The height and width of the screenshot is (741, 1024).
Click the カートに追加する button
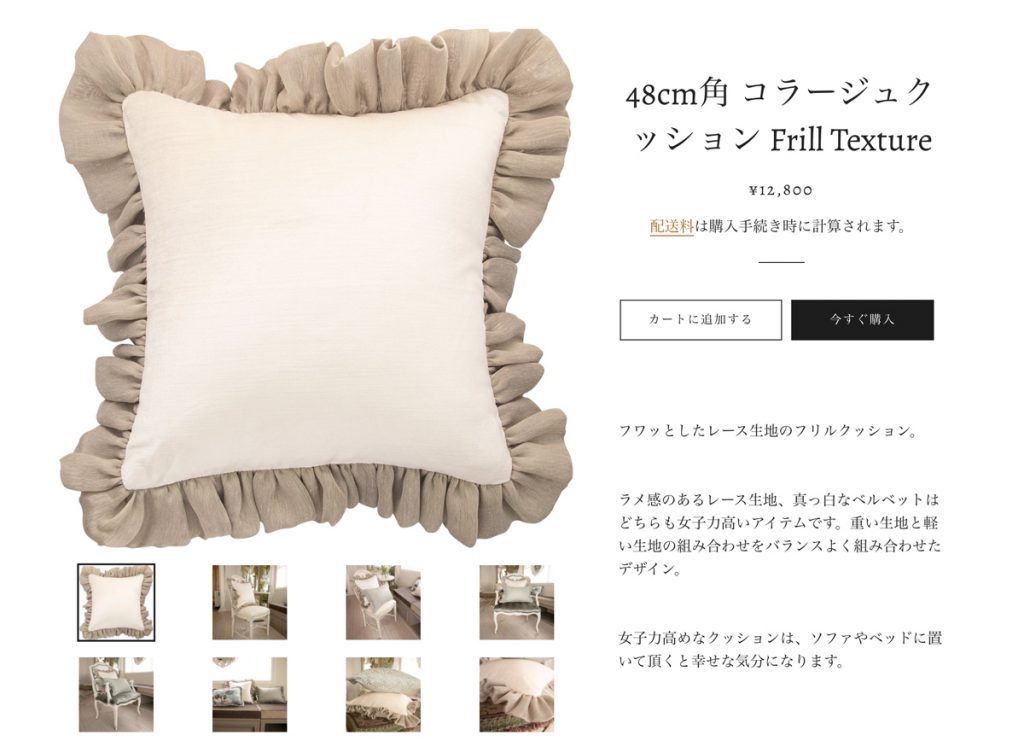(x=700, y=319)
